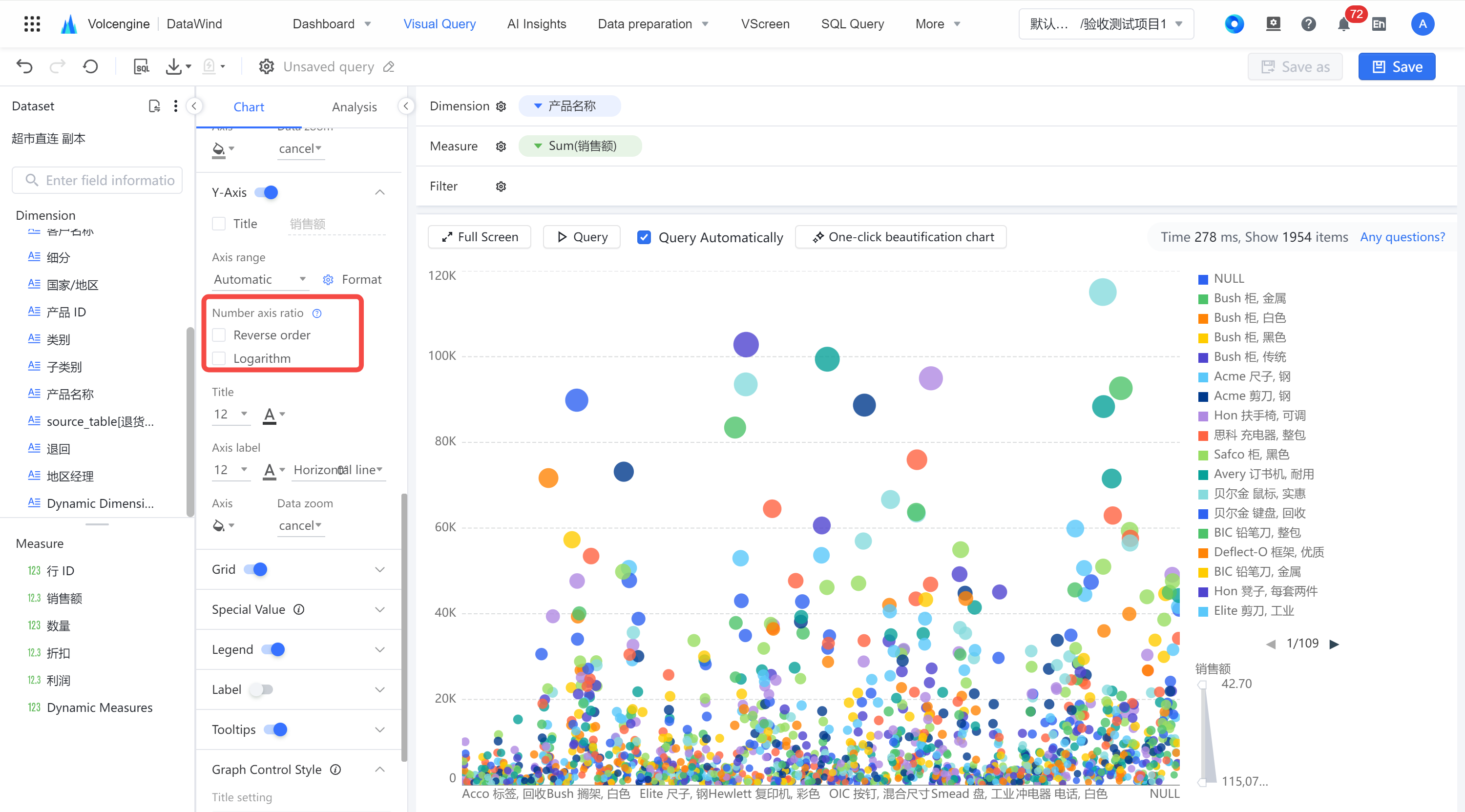Image resolution: width=1465 pixels, height=812 pixels.
Task: Open dataset three-dot menu
Action: [175, 106]
